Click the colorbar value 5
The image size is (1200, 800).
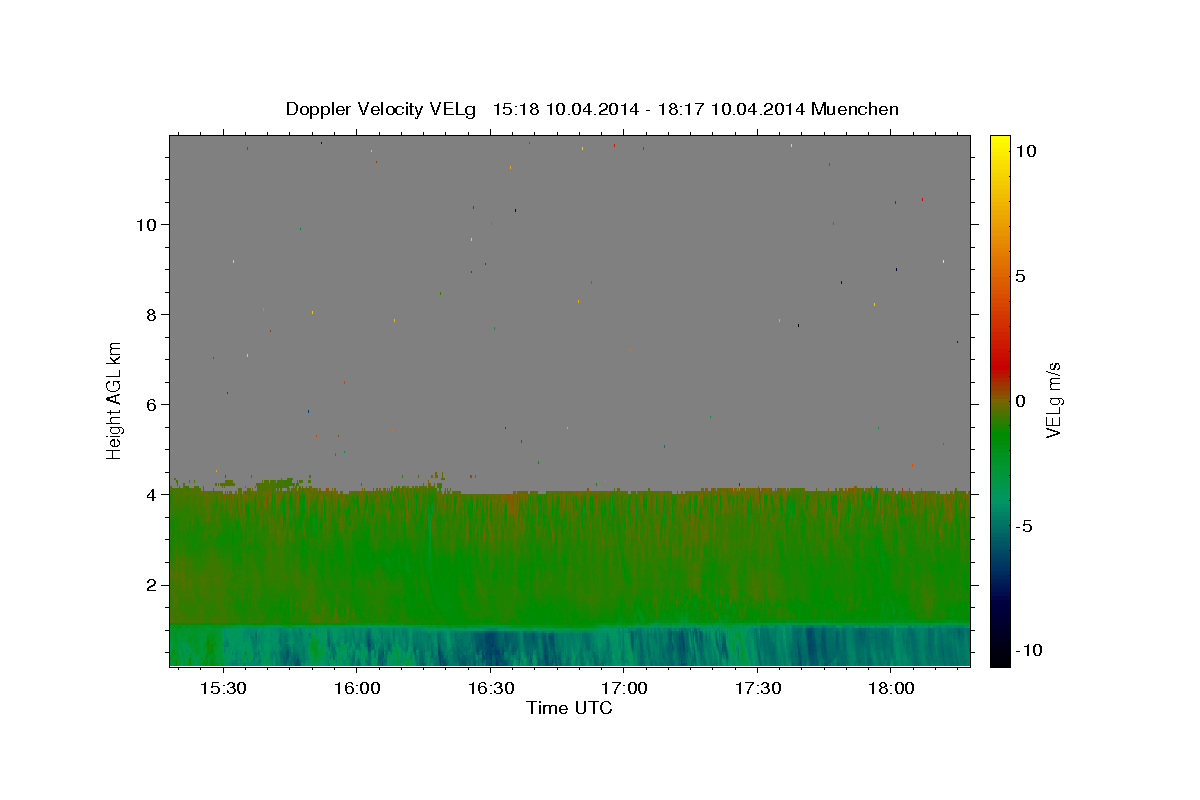(1020, 276)
